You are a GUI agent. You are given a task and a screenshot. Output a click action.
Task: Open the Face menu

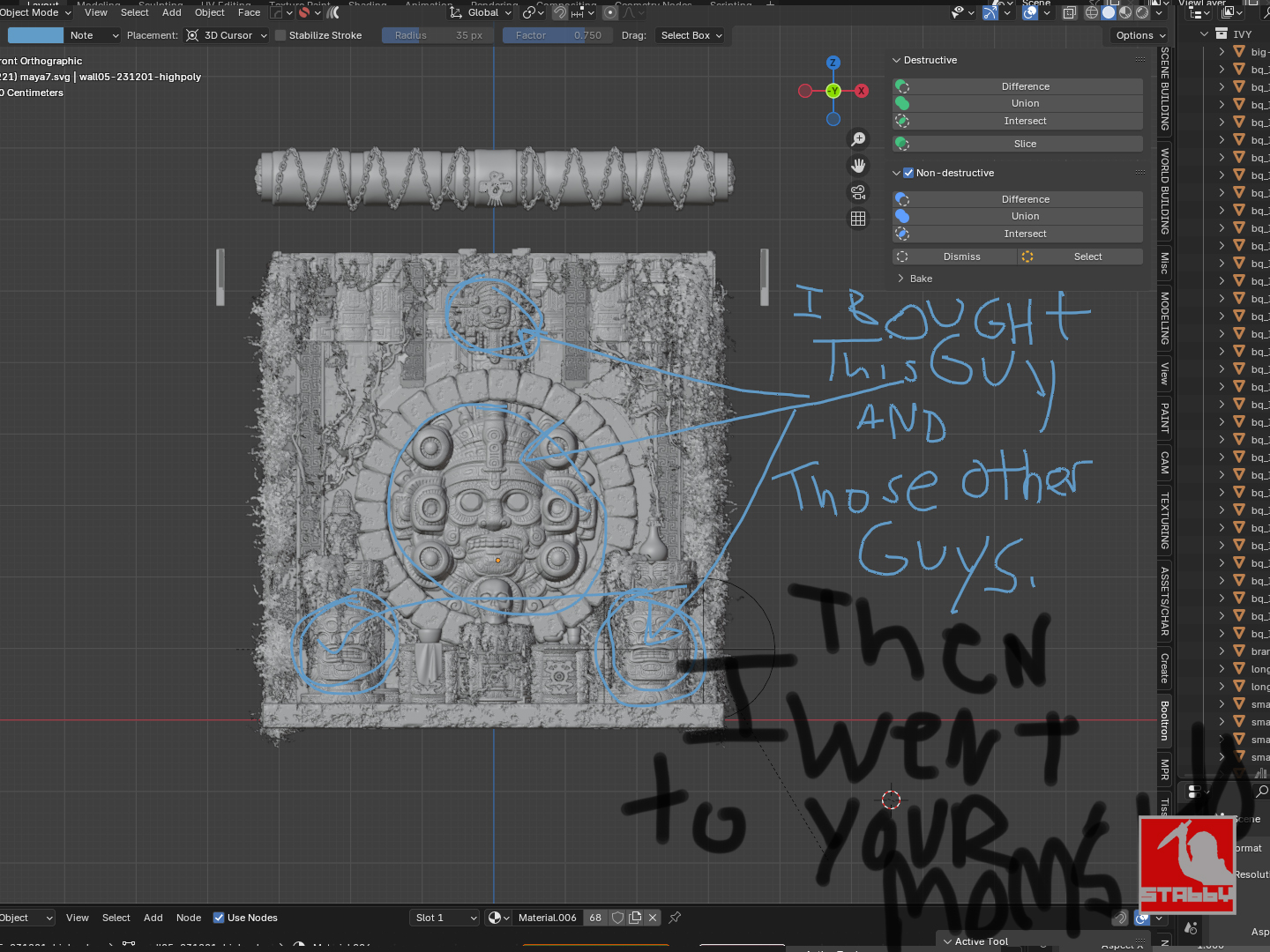click(249, 12)
